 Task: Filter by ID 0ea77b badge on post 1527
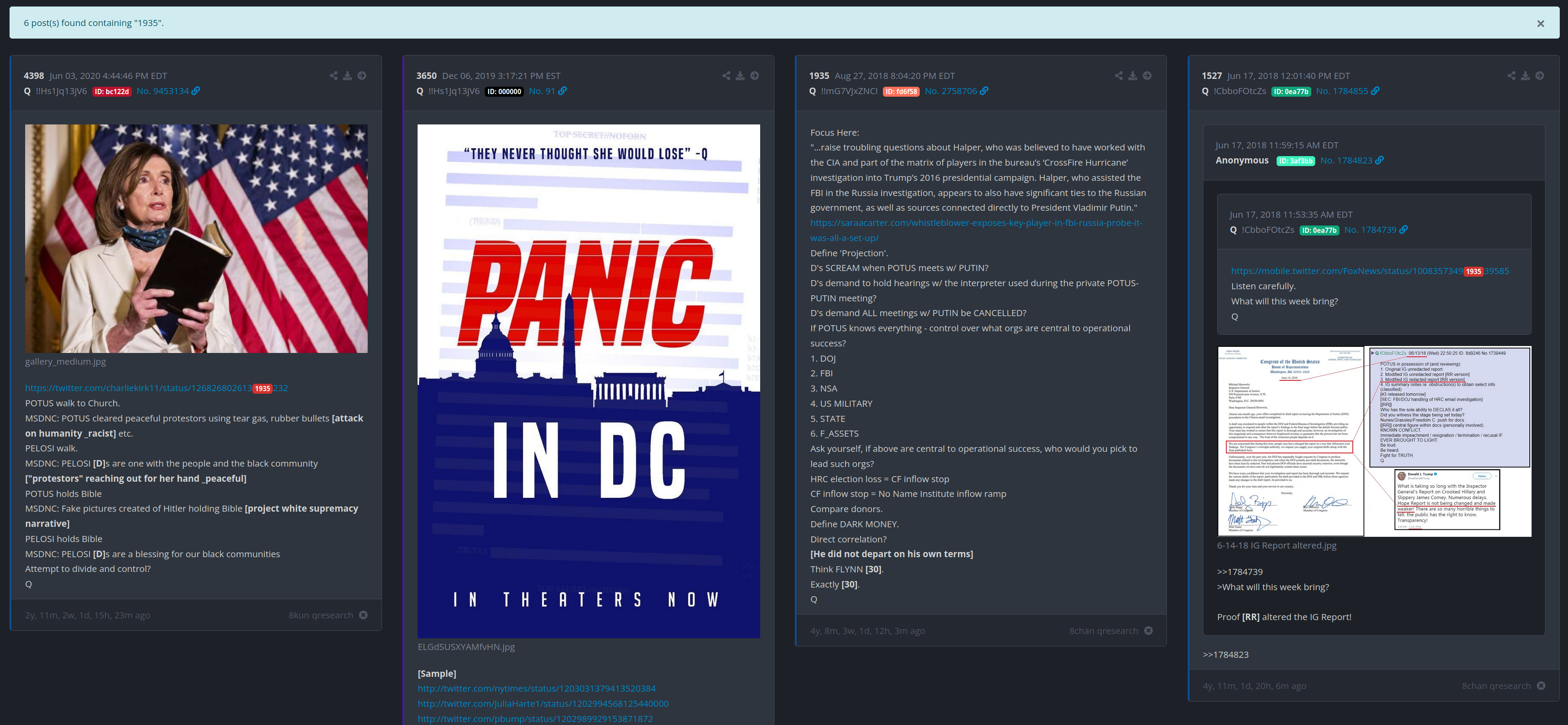[x=1291, y=91]
